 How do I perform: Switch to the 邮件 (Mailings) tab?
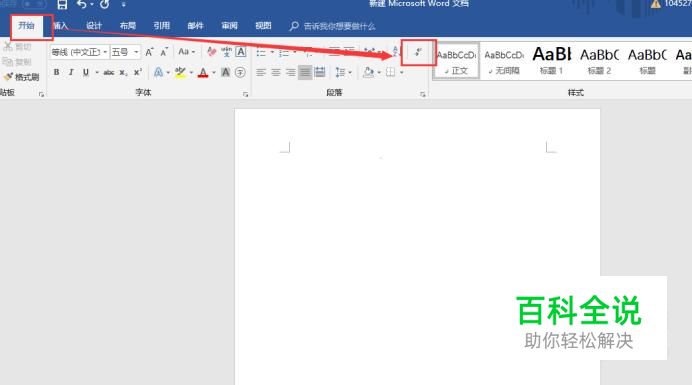(196, 26)
